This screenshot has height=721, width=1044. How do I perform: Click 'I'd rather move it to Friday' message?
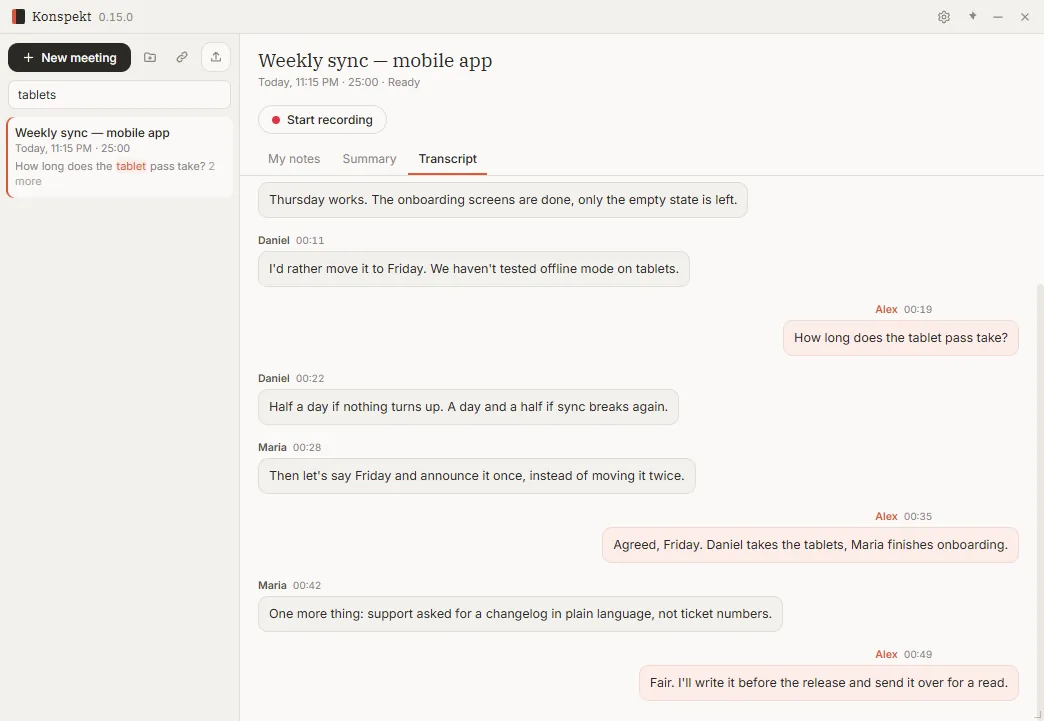click(473, 269)
